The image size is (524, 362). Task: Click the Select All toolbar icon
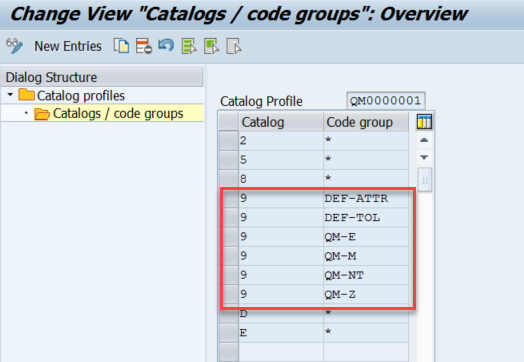(189, 46)
